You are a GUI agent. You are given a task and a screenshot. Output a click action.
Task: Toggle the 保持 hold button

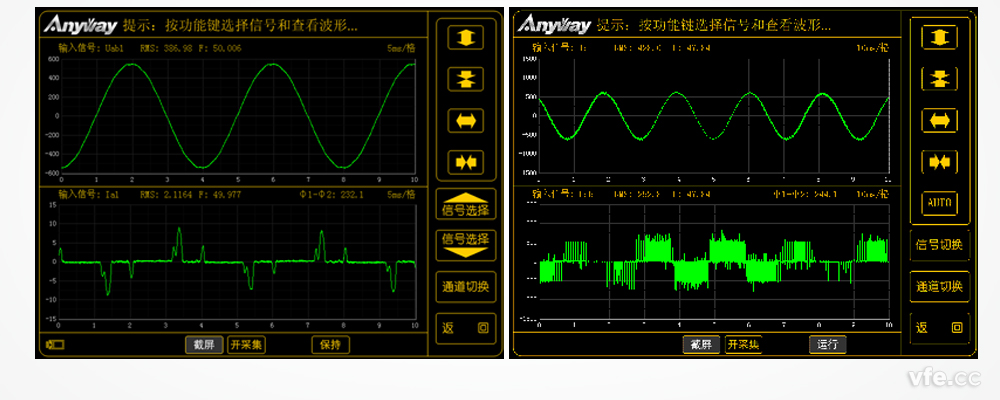[331, 345]
